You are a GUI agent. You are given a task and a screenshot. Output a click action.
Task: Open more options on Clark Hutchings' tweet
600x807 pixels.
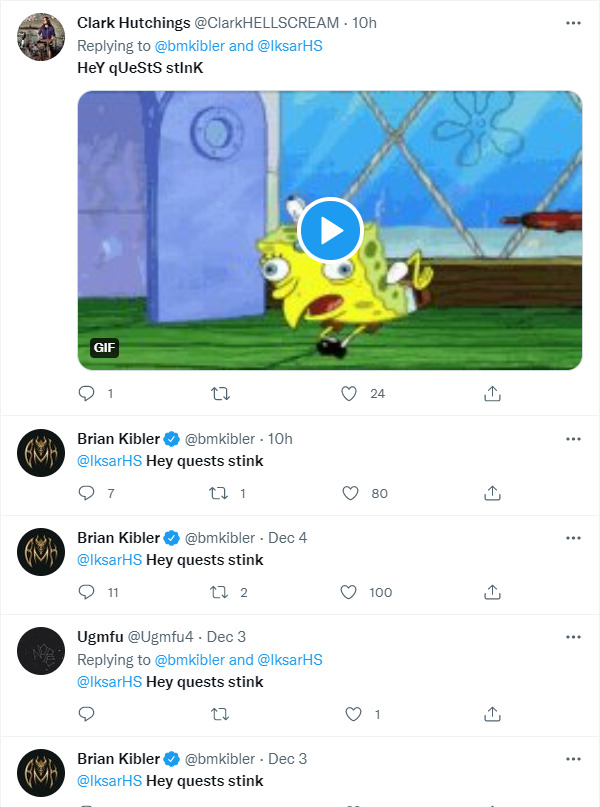pyautogui.click(x=573, y=22)
